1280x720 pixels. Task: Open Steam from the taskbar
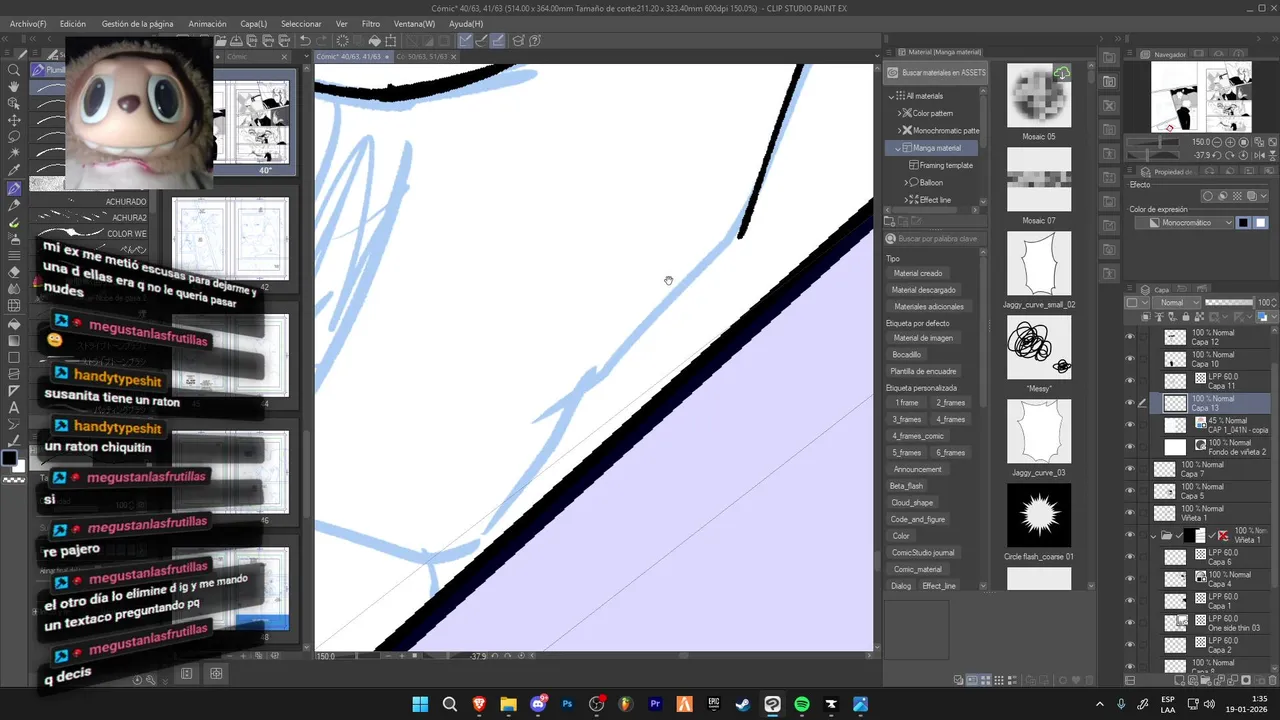click(x=743, y=704)
